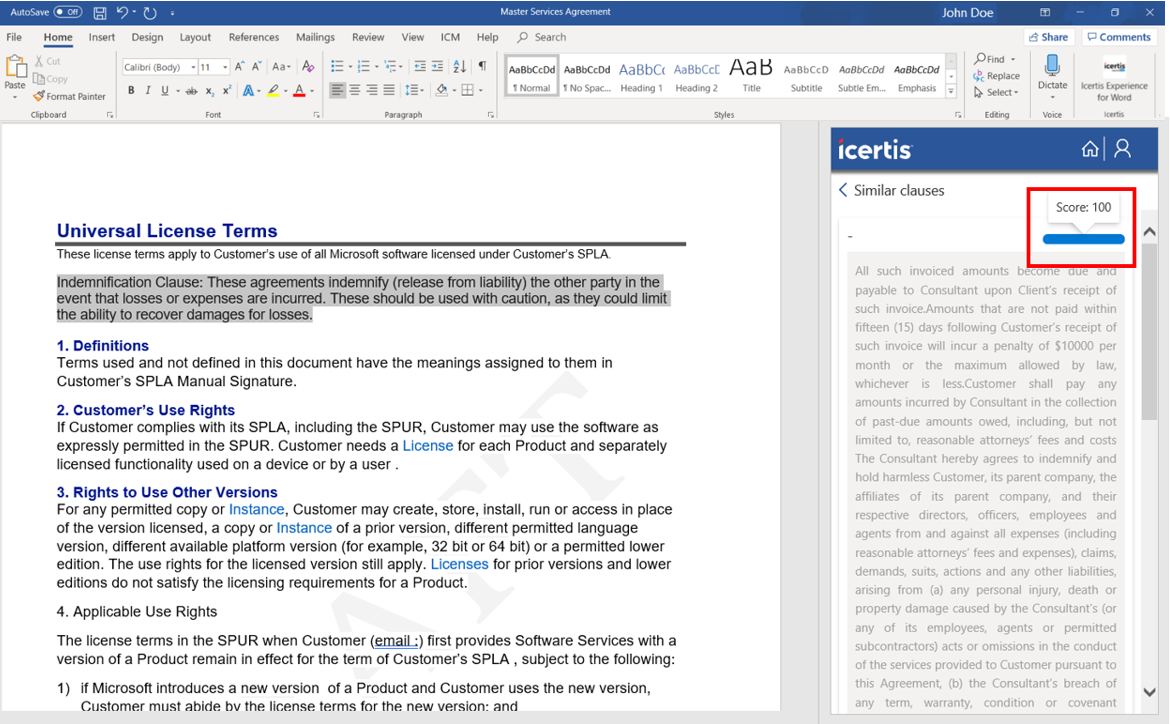Expand Styles gallery more arrow
1170x724 pixels.
(951, 91)
